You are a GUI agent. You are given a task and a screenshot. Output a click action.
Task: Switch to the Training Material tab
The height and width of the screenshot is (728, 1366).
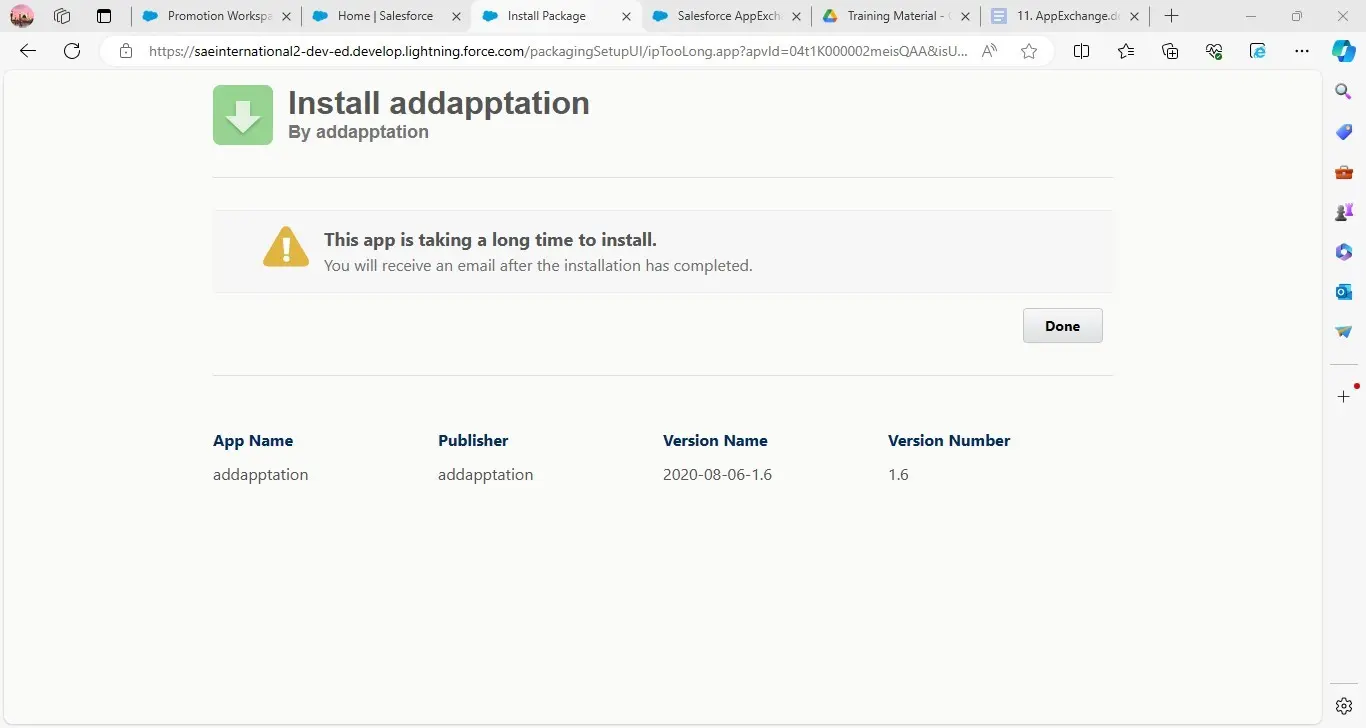(x=892, y=16)
